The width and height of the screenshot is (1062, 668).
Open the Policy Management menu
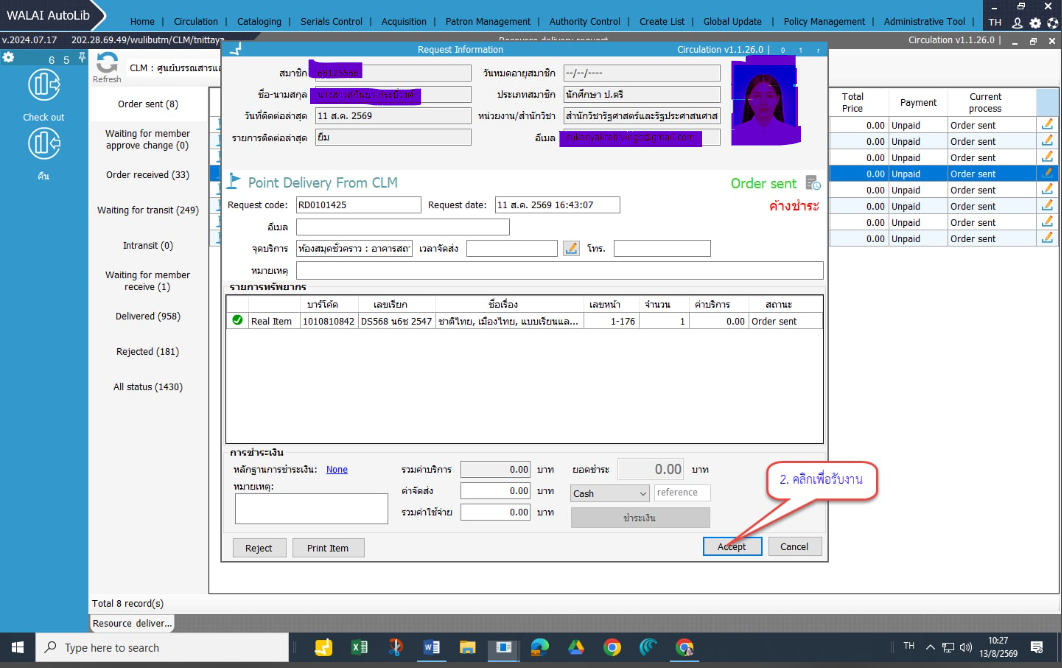pyautogui.click(x=824, y=22)
